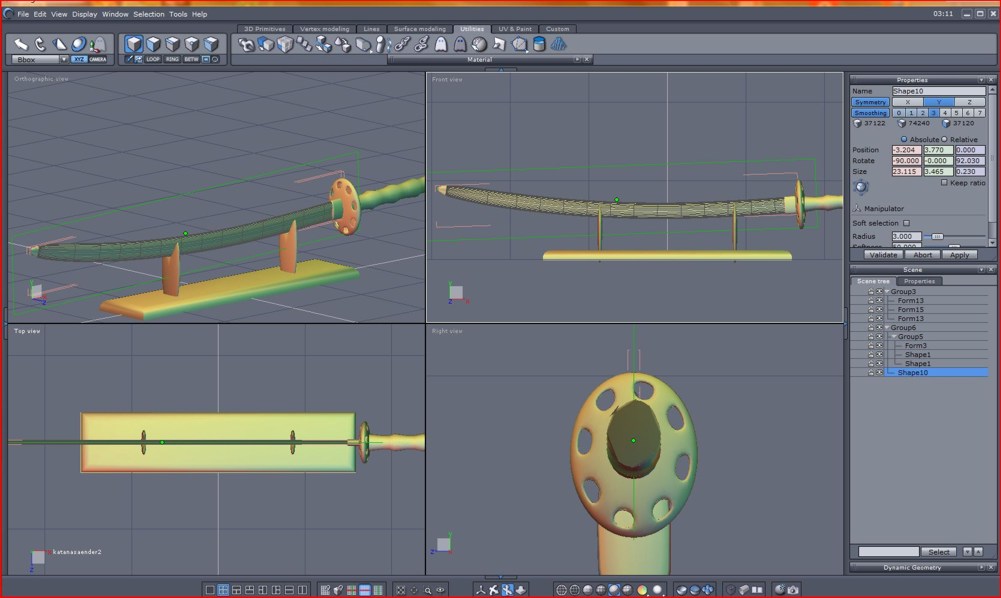
Task: Click the Apply button
Action: click(960, 255)
